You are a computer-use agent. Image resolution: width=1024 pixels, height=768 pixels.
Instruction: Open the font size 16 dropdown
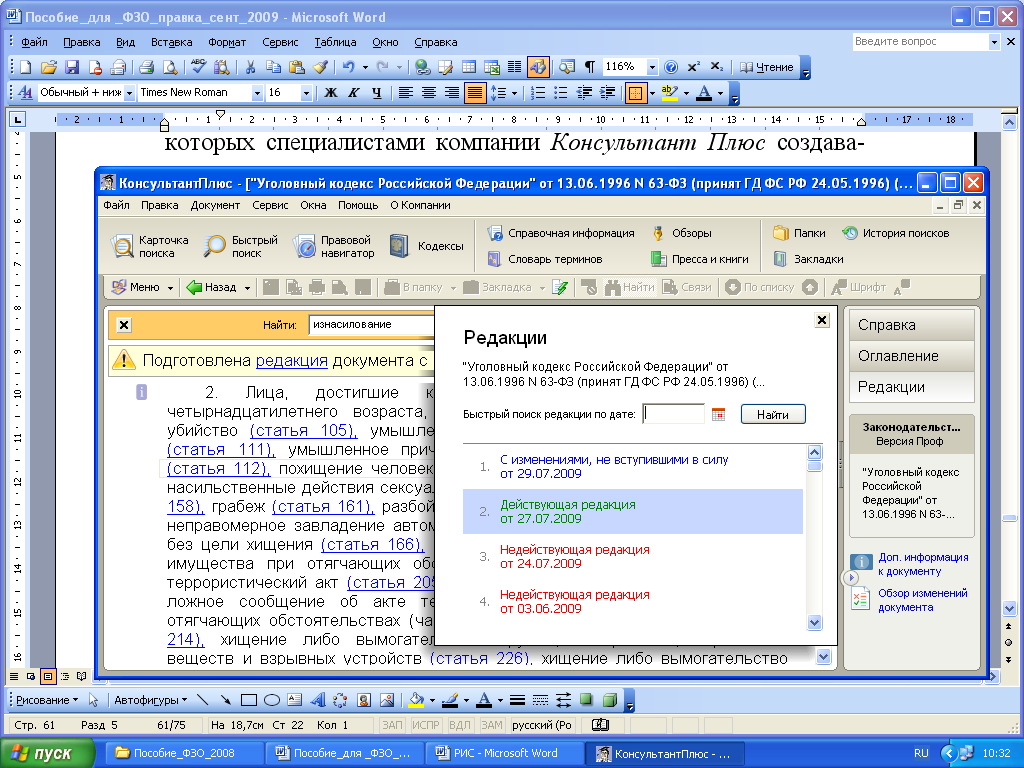coord(306,93)
